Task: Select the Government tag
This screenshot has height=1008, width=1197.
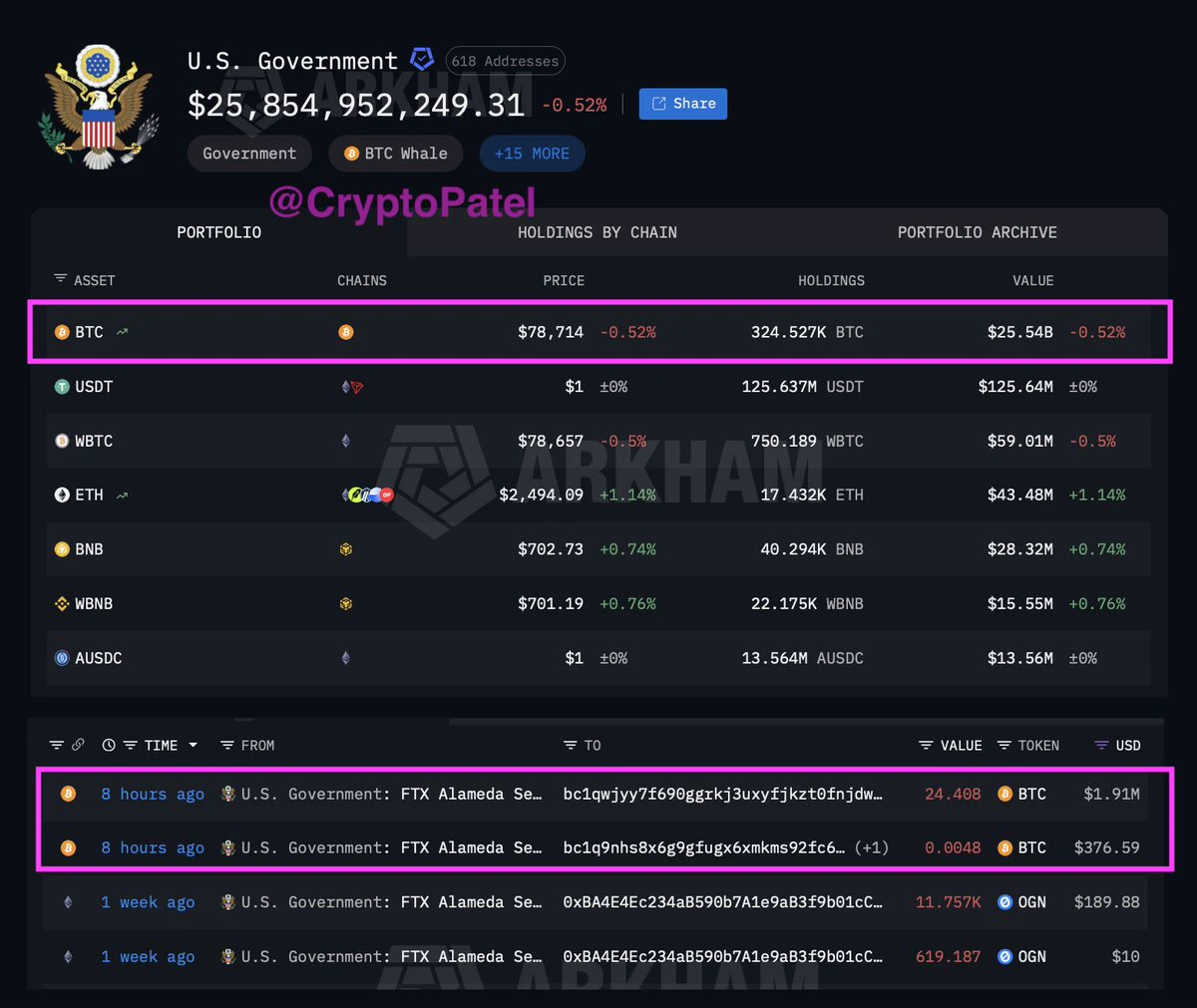Action: (x=249, y=154)
